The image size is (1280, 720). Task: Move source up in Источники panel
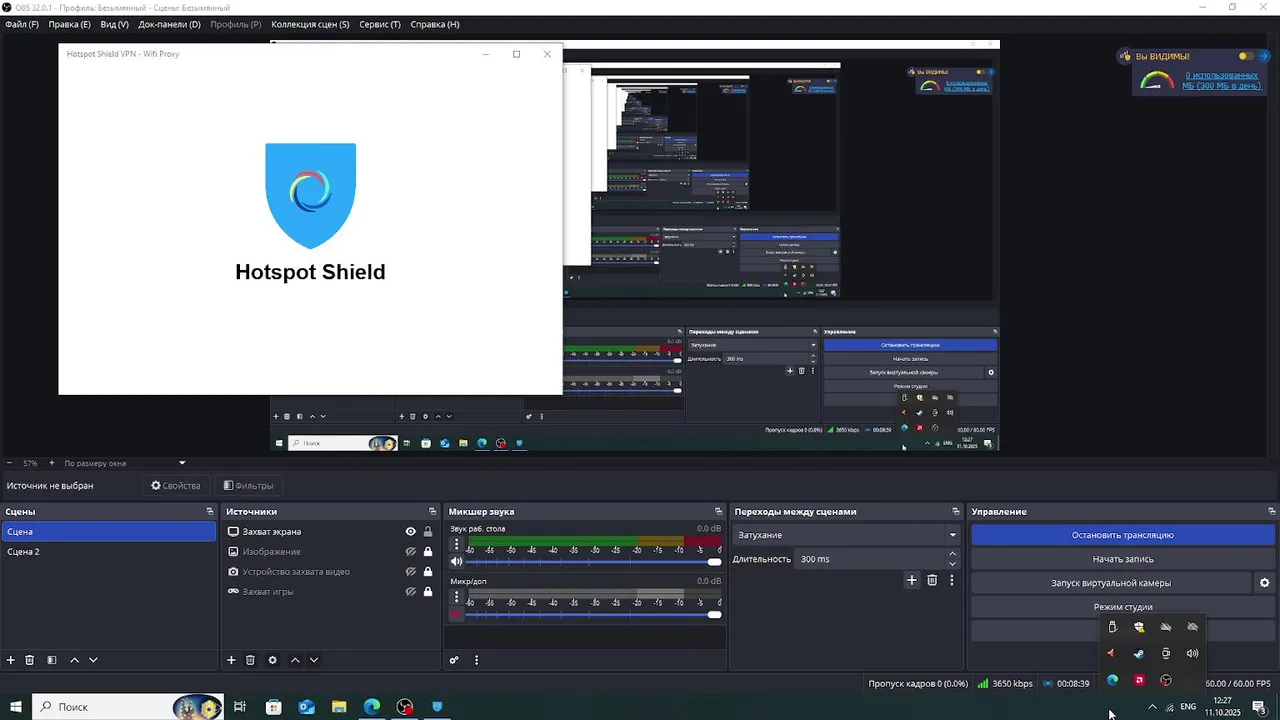[295, 660]
